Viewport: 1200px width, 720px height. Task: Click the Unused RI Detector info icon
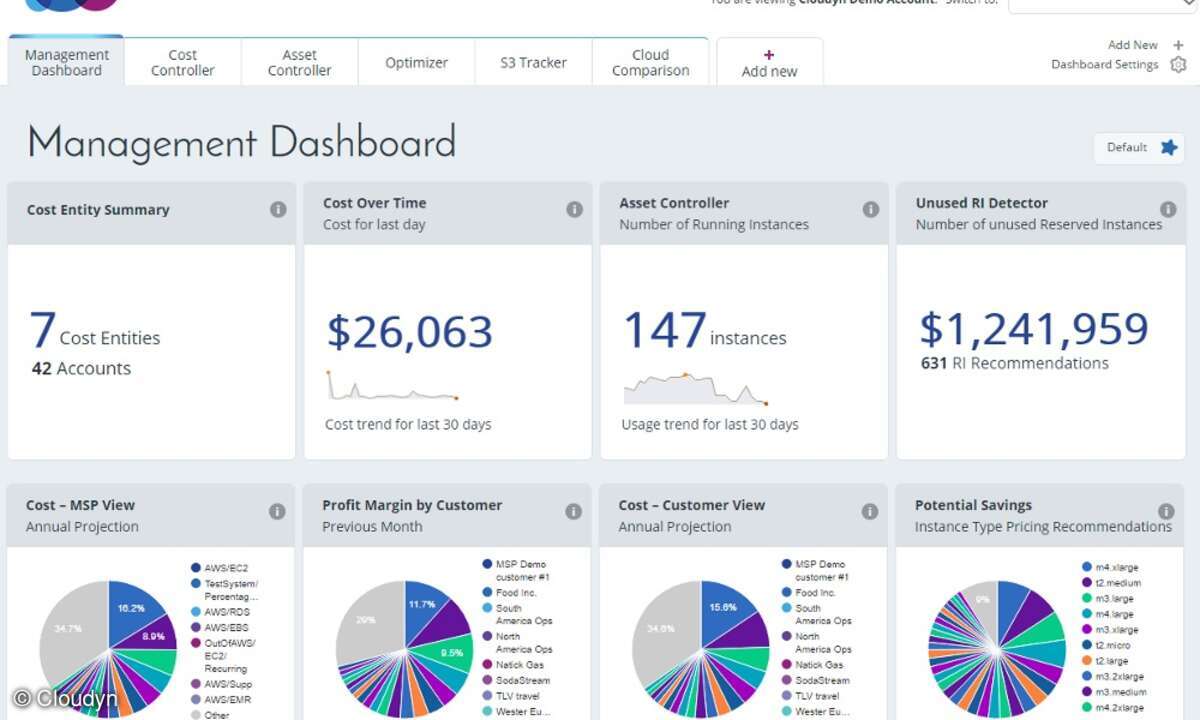pos(1168,209)
